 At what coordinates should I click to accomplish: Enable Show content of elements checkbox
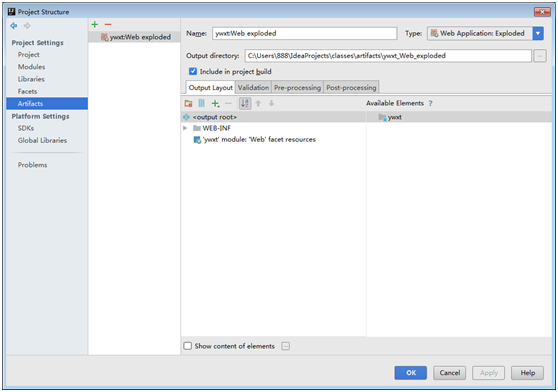tap(188, 346)
